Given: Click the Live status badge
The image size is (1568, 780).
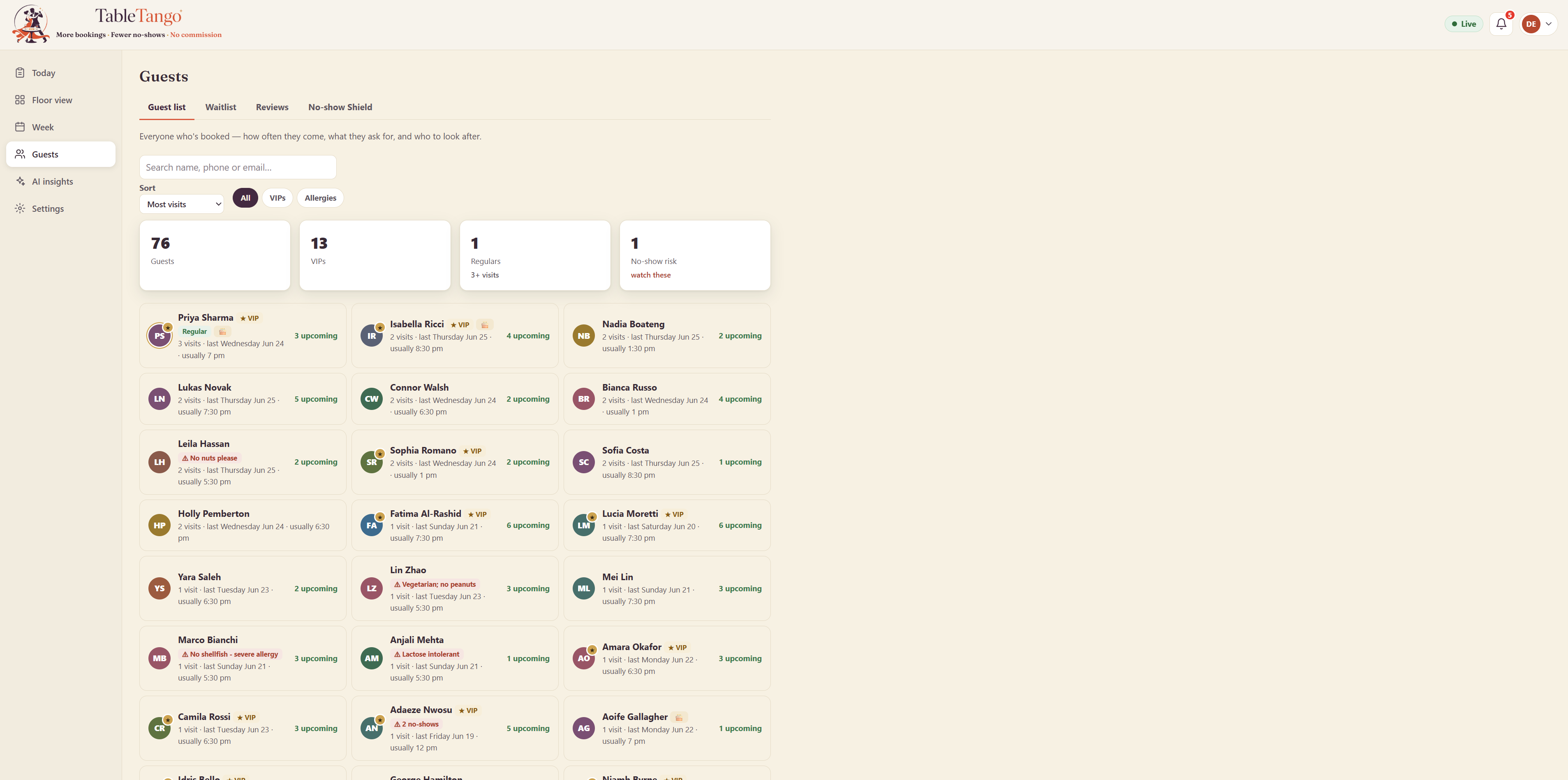Looking at the screenshot, I should (x=1464, y=24).
